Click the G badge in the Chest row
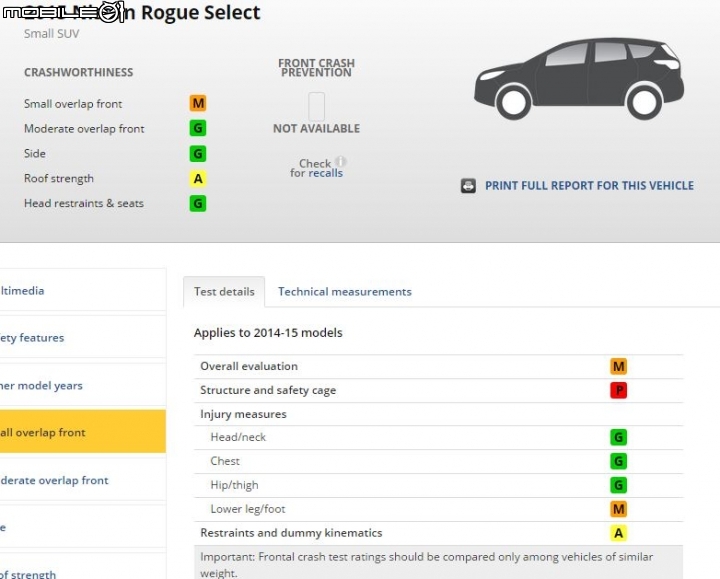The height and width of the screenshot is (579, 720). click(x=619, y=461)
